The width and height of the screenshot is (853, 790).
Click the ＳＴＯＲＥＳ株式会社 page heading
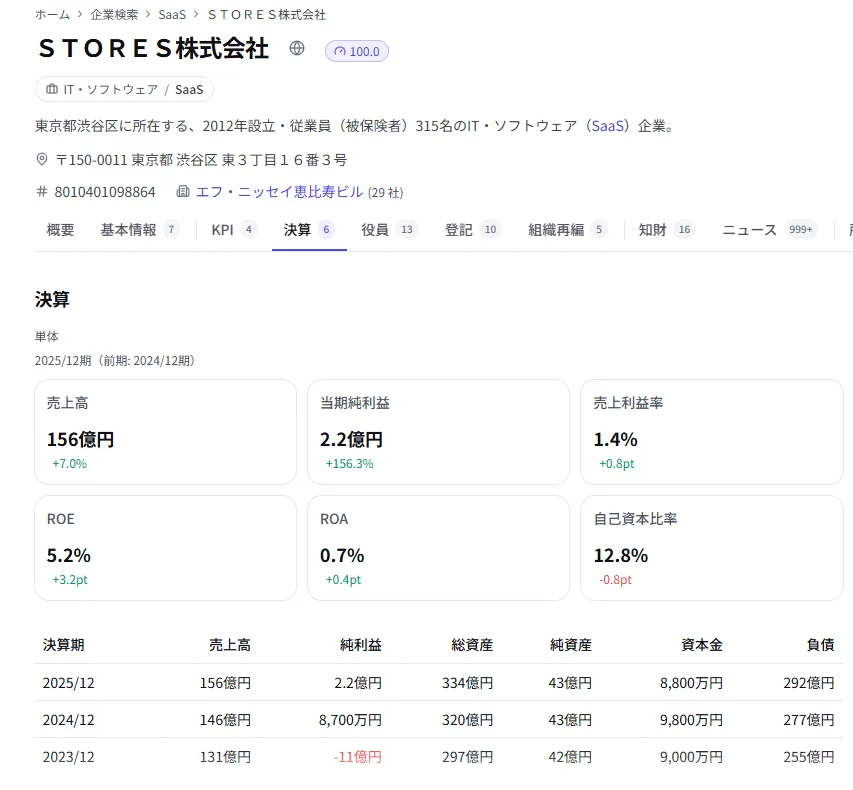[154, 48]
